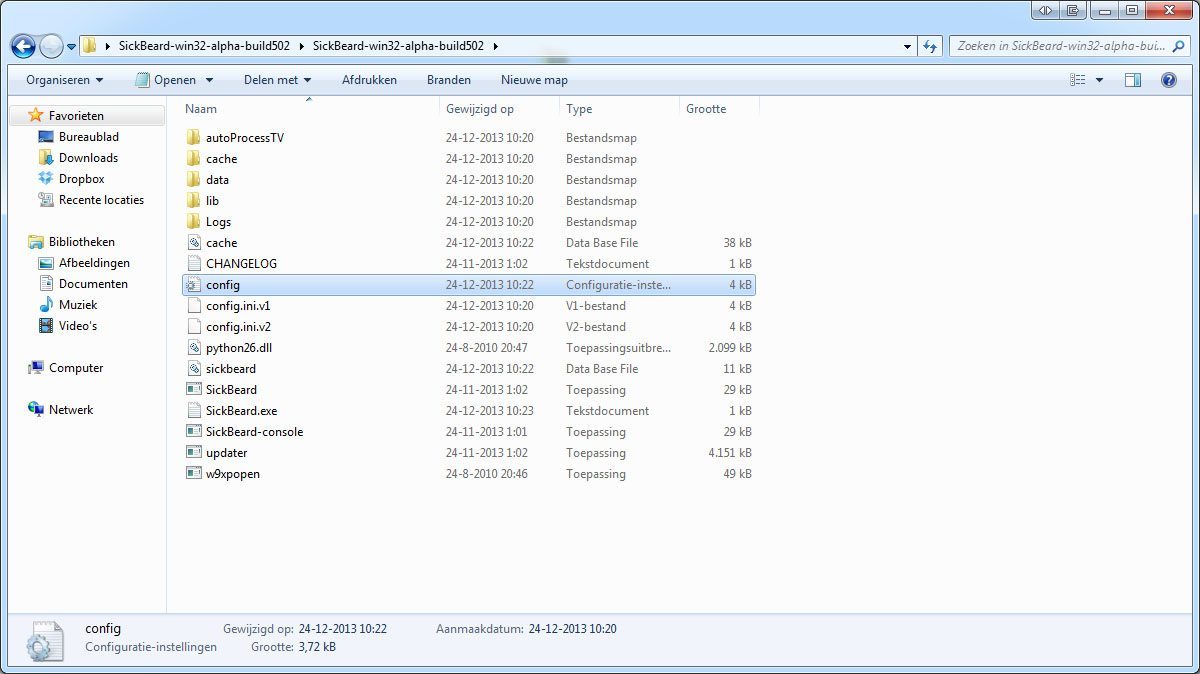The image size is (1200, 674).
Task: Select the sickbeard Data Base File icon
Action: pos(194,369)
